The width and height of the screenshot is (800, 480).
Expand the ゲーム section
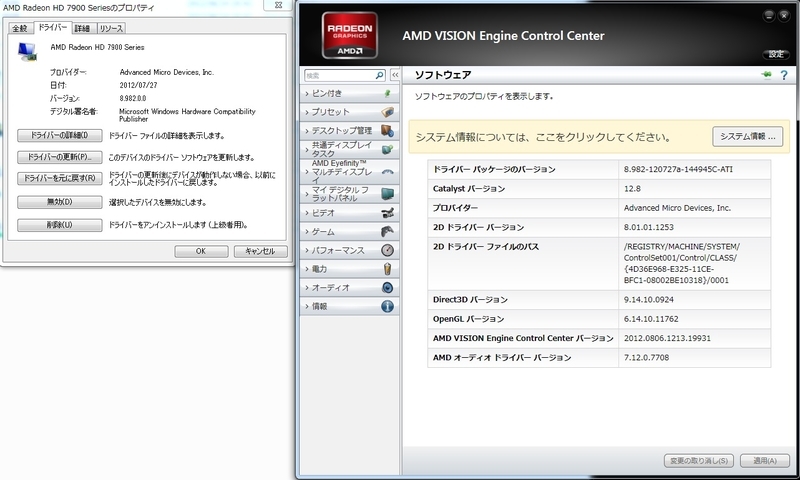[349, 232]
